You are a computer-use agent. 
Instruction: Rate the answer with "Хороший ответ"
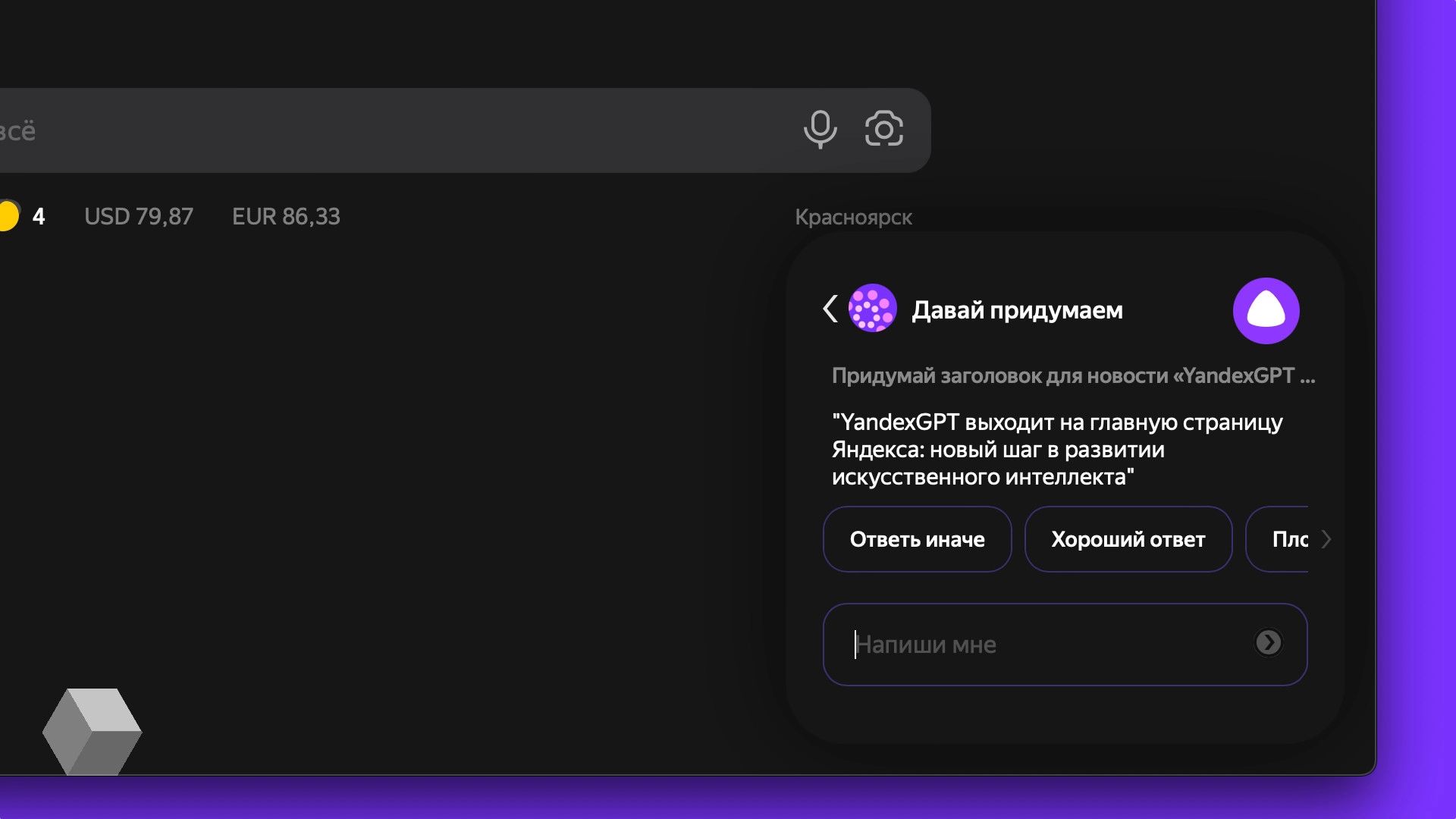pyautogui.click(x=1128, y=539)
